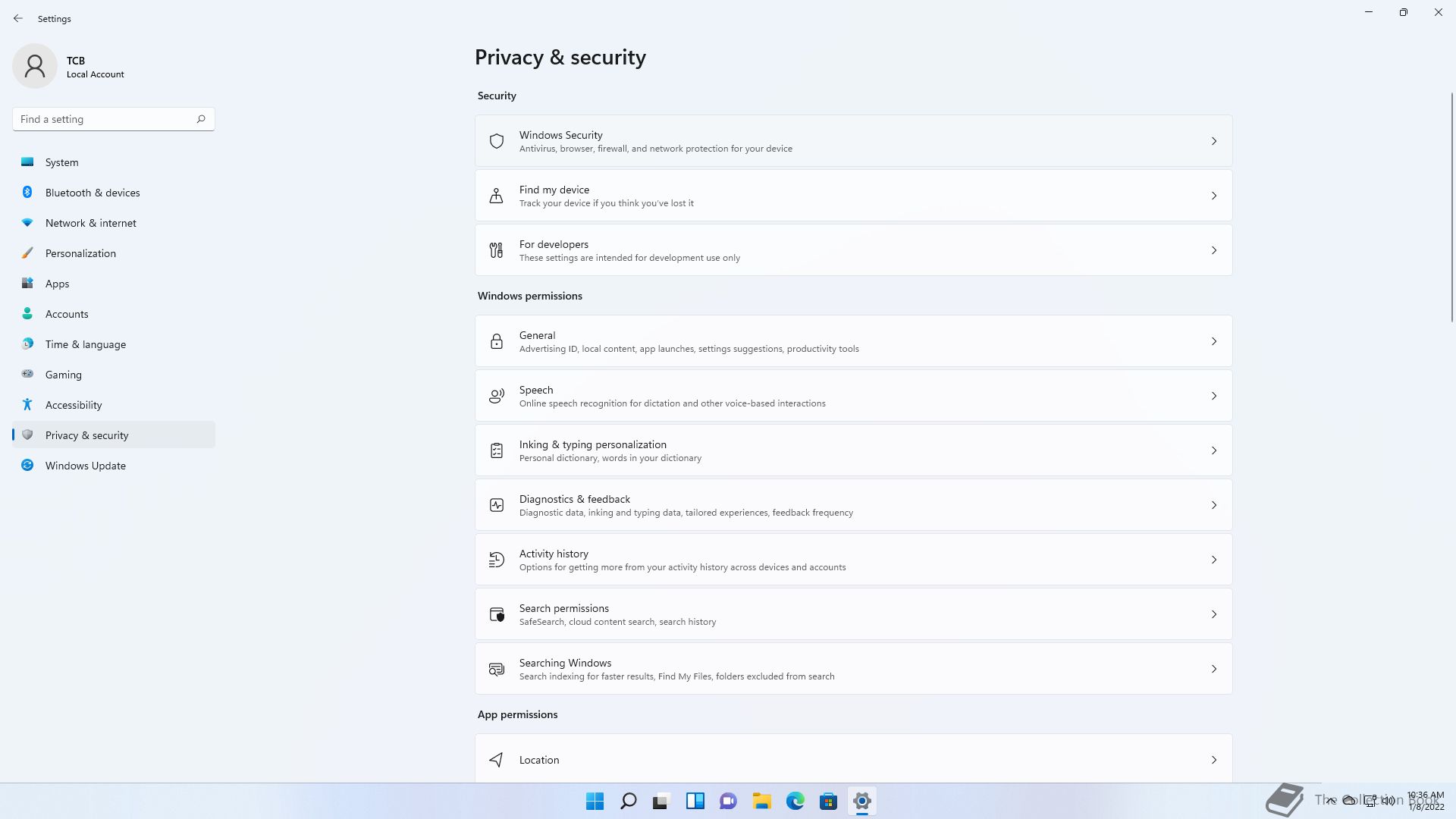Click the For developers tools icon
The height and width of the screenshot is (819, 1456).
[x=497, y=250]
